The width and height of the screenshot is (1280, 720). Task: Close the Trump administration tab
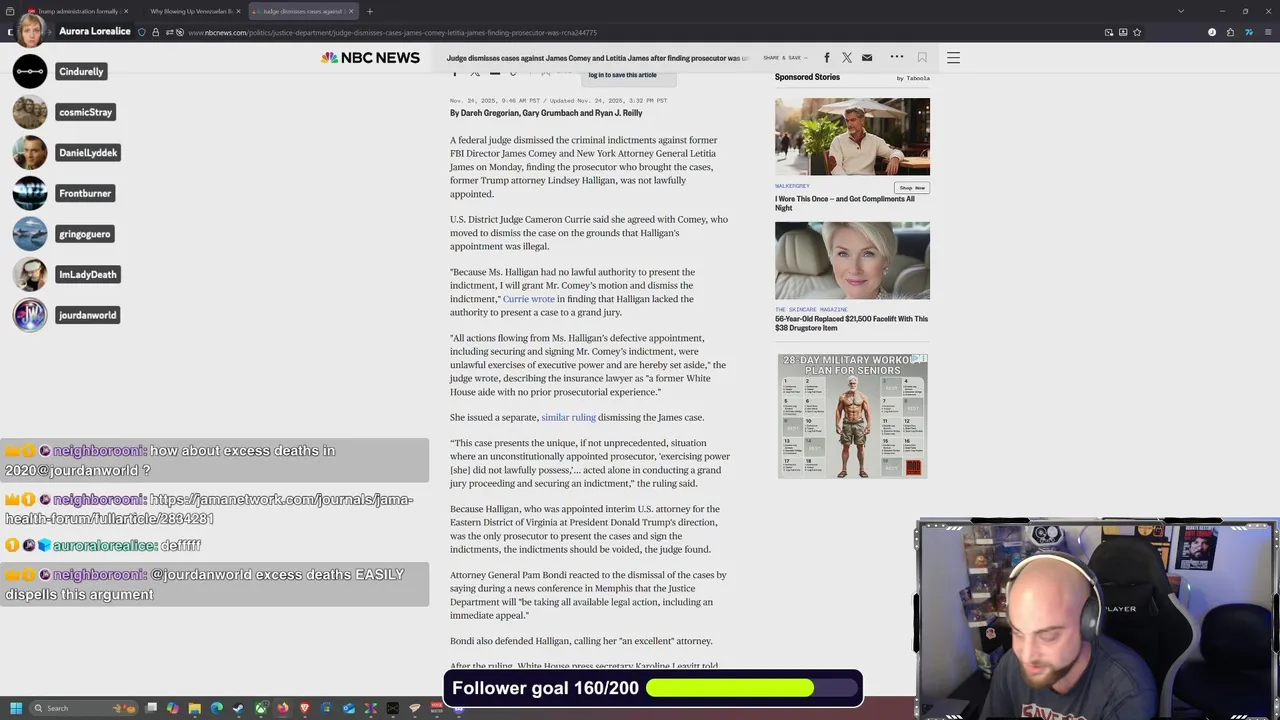pos(126,11)
